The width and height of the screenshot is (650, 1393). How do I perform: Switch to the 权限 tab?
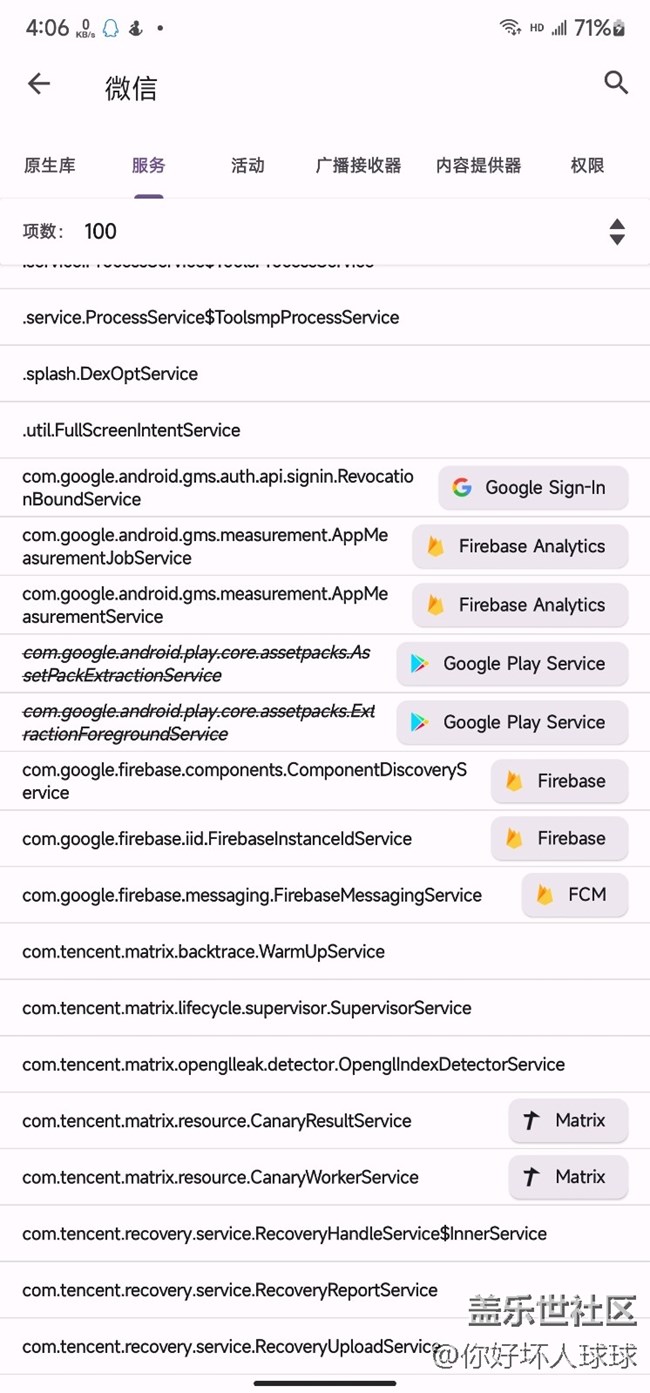[587, 166]
